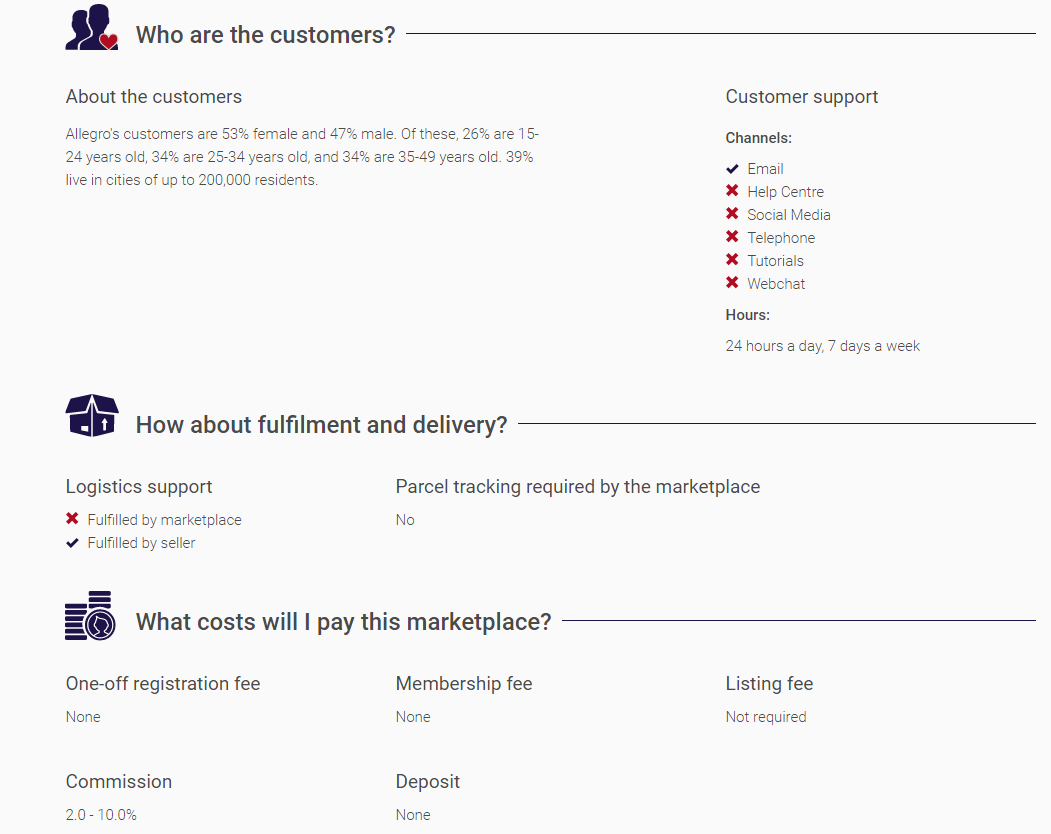Click the customers people-with-heart icon
The width and height of the screenshot is (1051, 834).
point(91,28)
